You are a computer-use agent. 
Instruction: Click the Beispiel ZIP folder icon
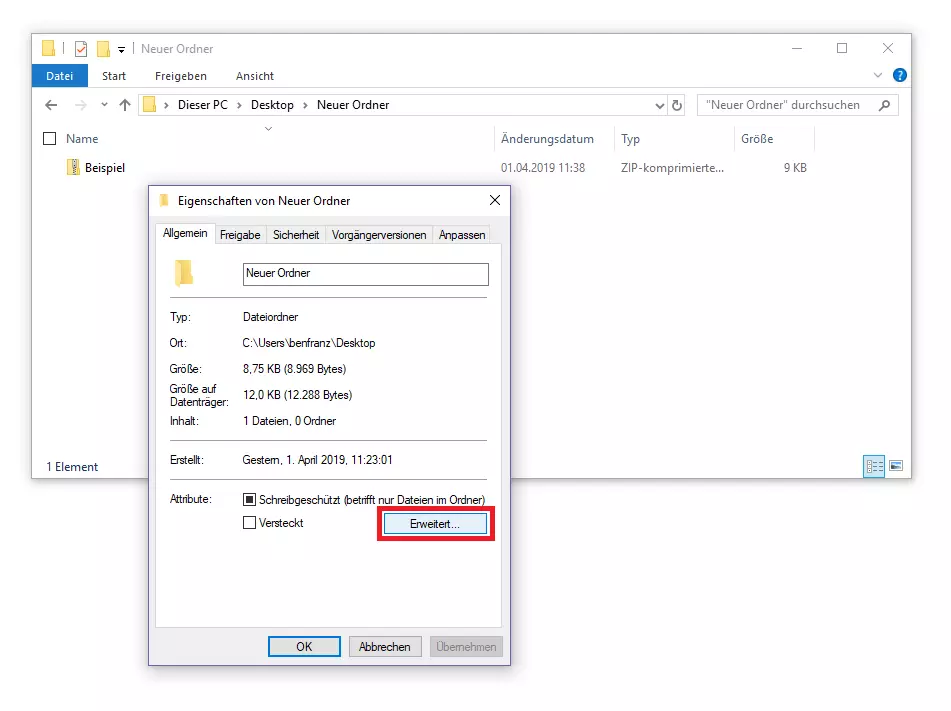pos(73,167)
